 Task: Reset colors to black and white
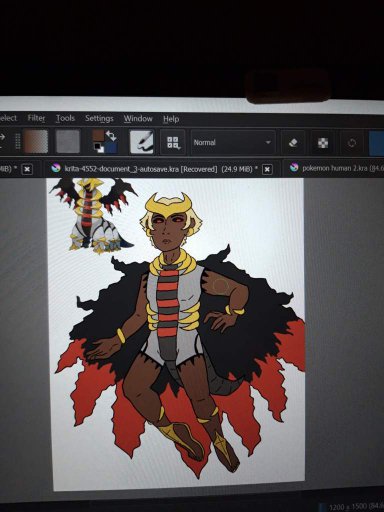coord(98,148)
